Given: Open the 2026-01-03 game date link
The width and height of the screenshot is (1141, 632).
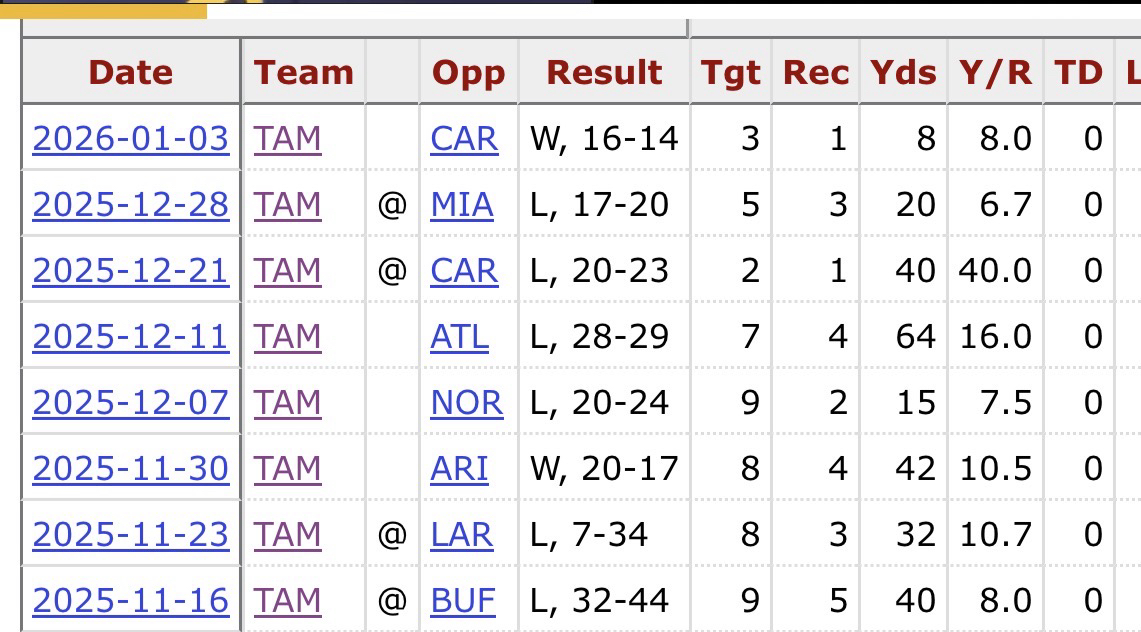Looking at the screenshot, I should coord(130,138).
